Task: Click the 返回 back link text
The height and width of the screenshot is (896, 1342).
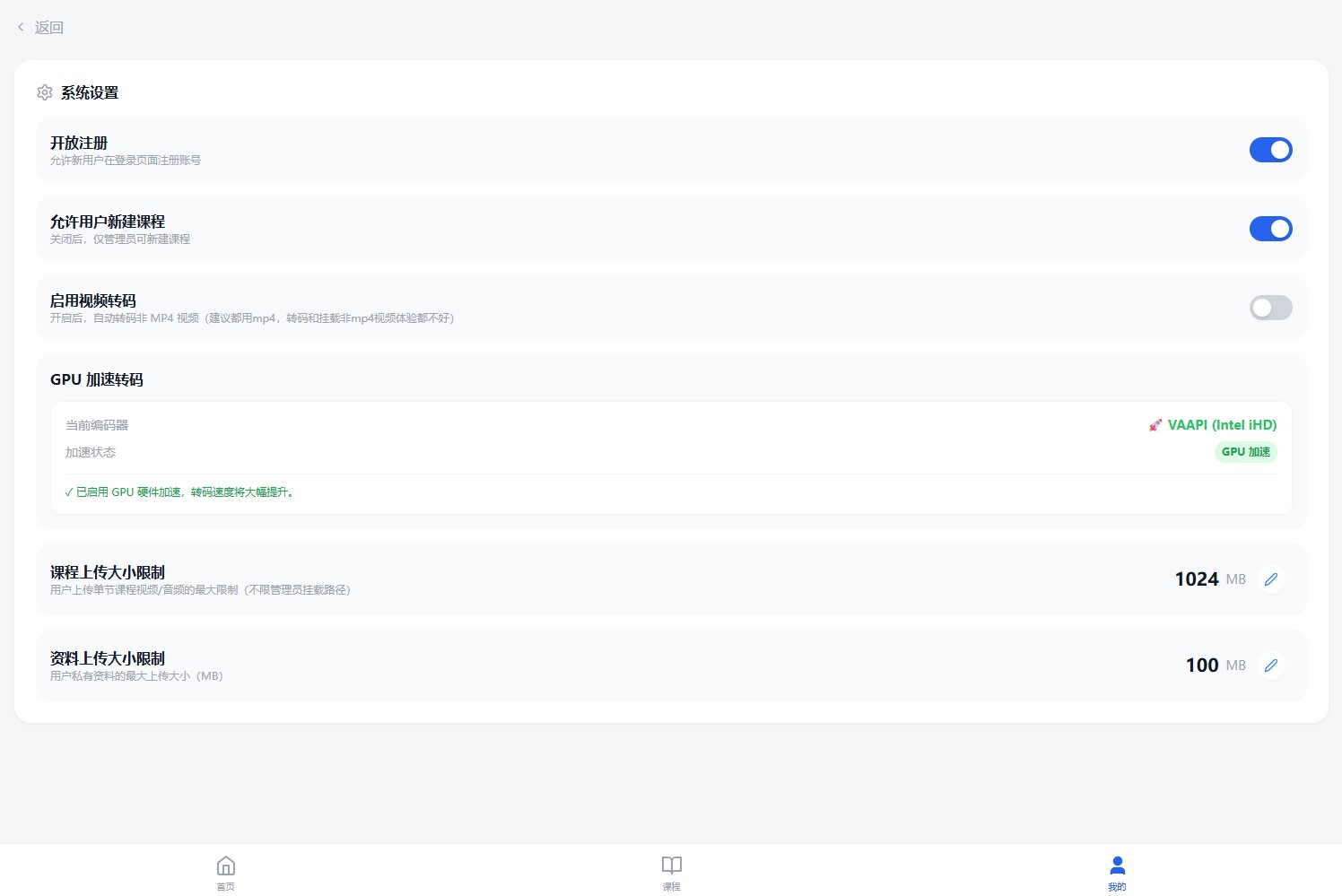Action: [x=49, y=28]
